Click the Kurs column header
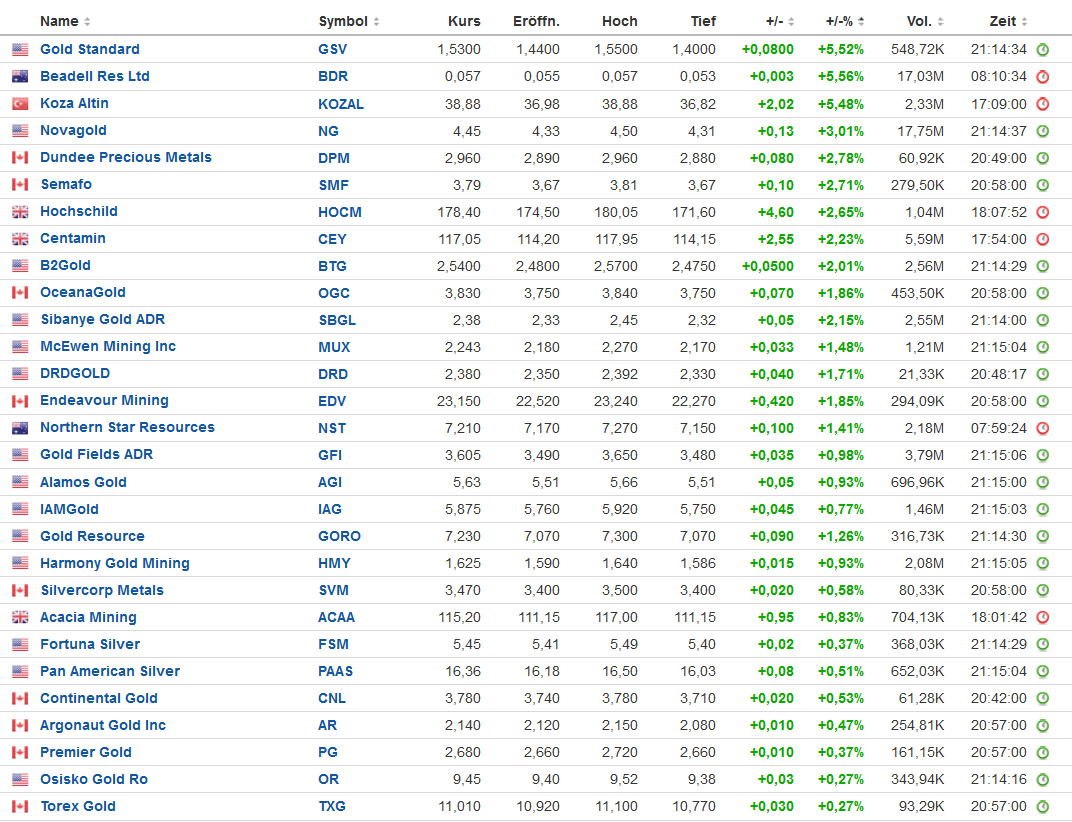The image size is (1072, 822). point(464,21)
